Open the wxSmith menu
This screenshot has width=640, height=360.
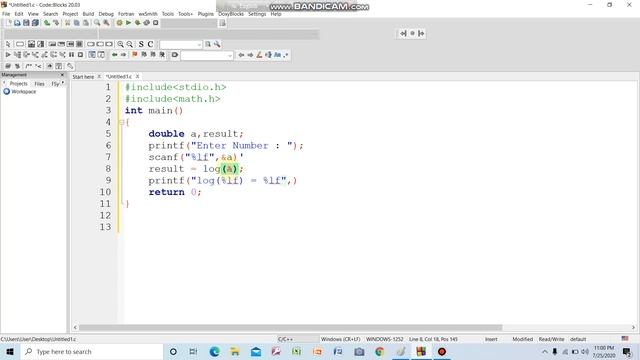(x=148, y=14)
